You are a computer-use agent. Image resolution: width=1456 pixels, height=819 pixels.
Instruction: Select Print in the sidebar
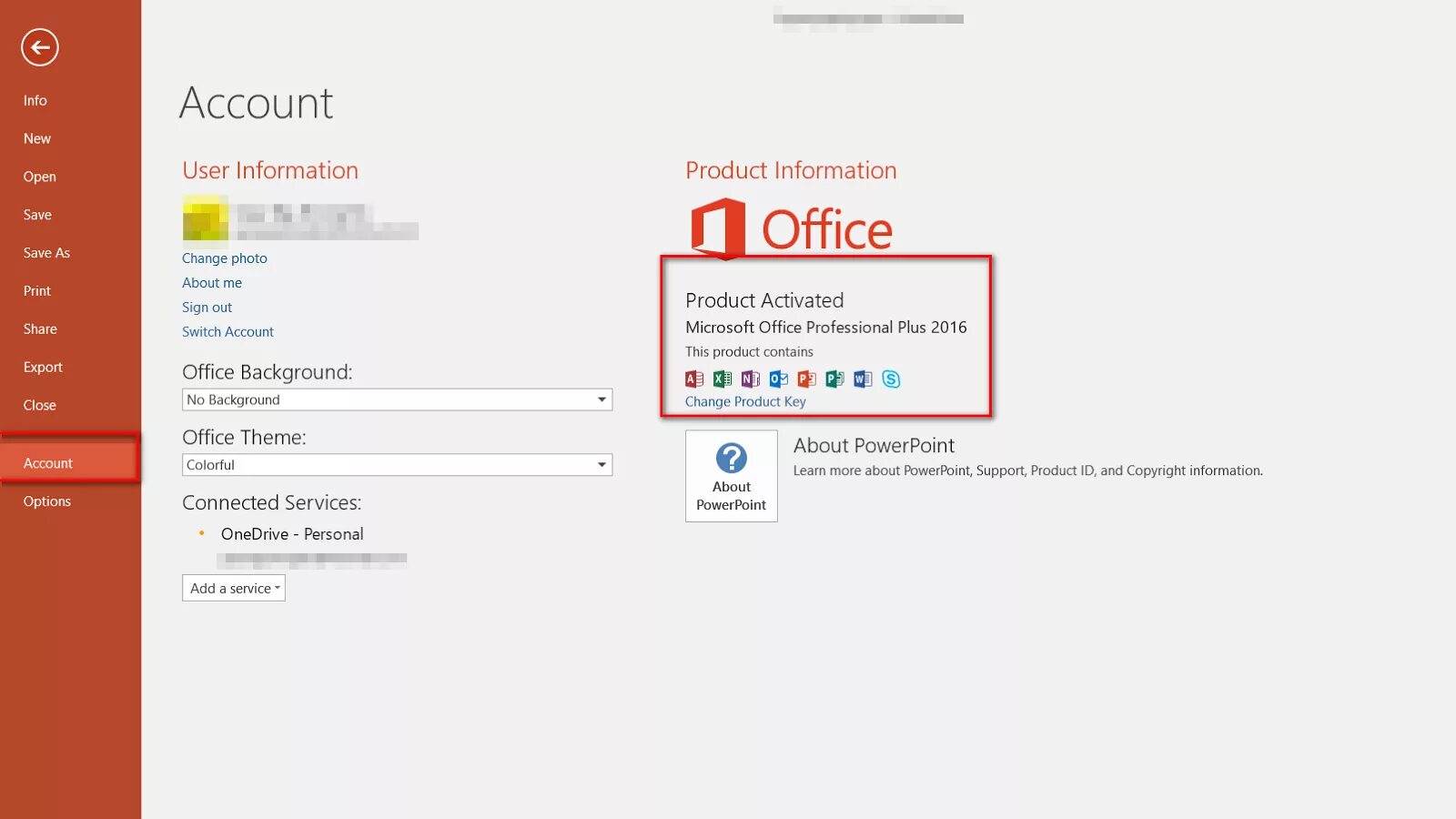pos(37,291)
